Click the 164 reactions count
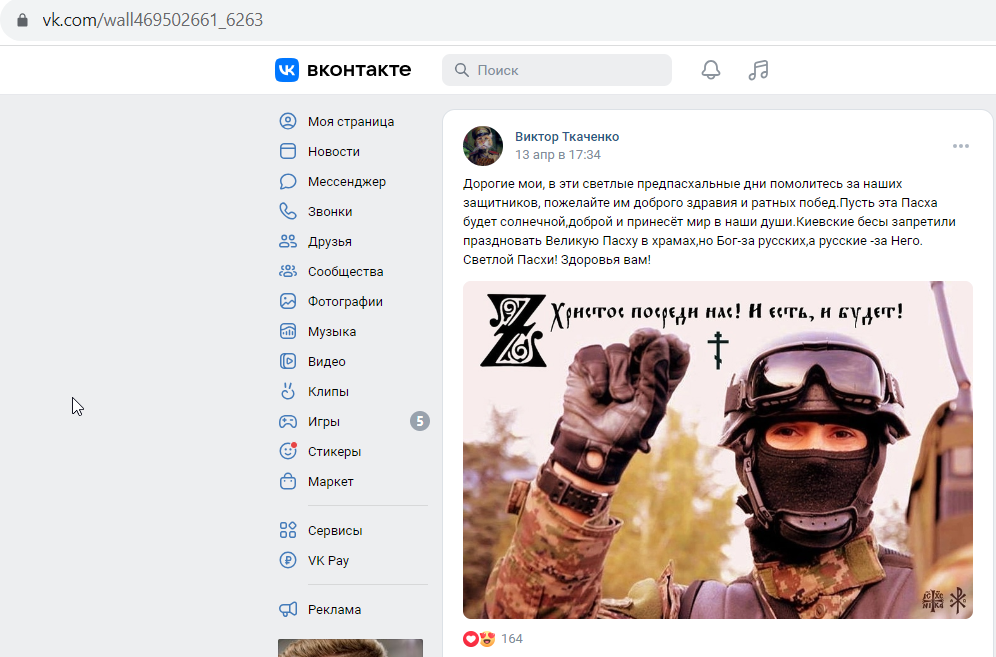Image resolution: width=996 pixels, height=657 pixels. pyautogui.click(x=511, y=639)
